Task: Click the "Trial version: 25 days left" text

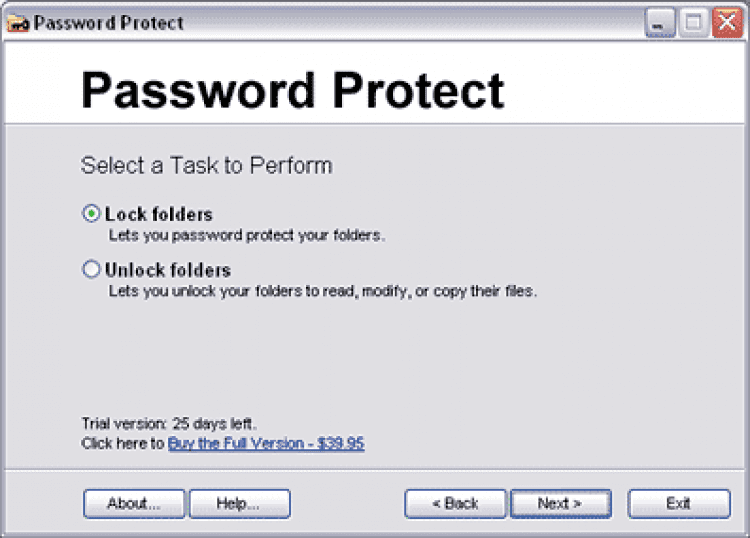Action: (175, 423)
